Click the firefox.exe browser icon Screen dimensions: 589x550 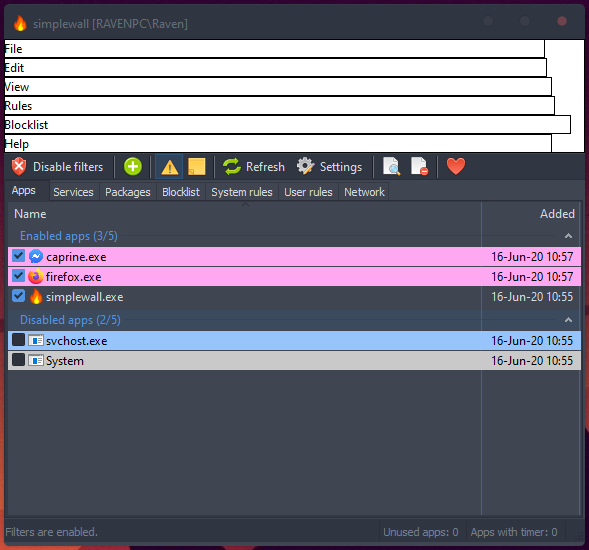click(x=36, y=277)
